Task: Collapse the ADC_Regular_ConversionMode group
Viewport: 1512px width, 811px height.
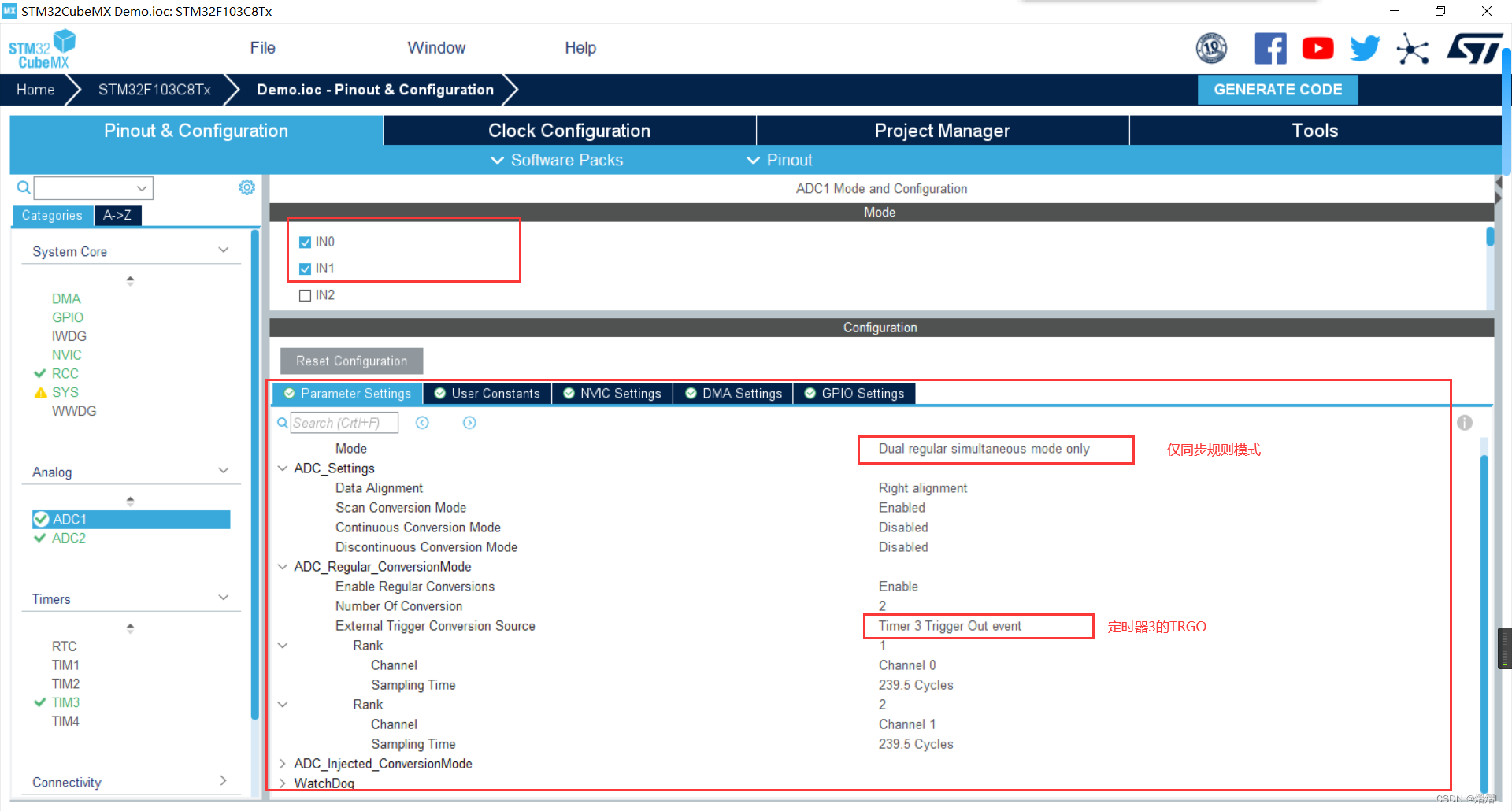Action: [x=283, y=567]
